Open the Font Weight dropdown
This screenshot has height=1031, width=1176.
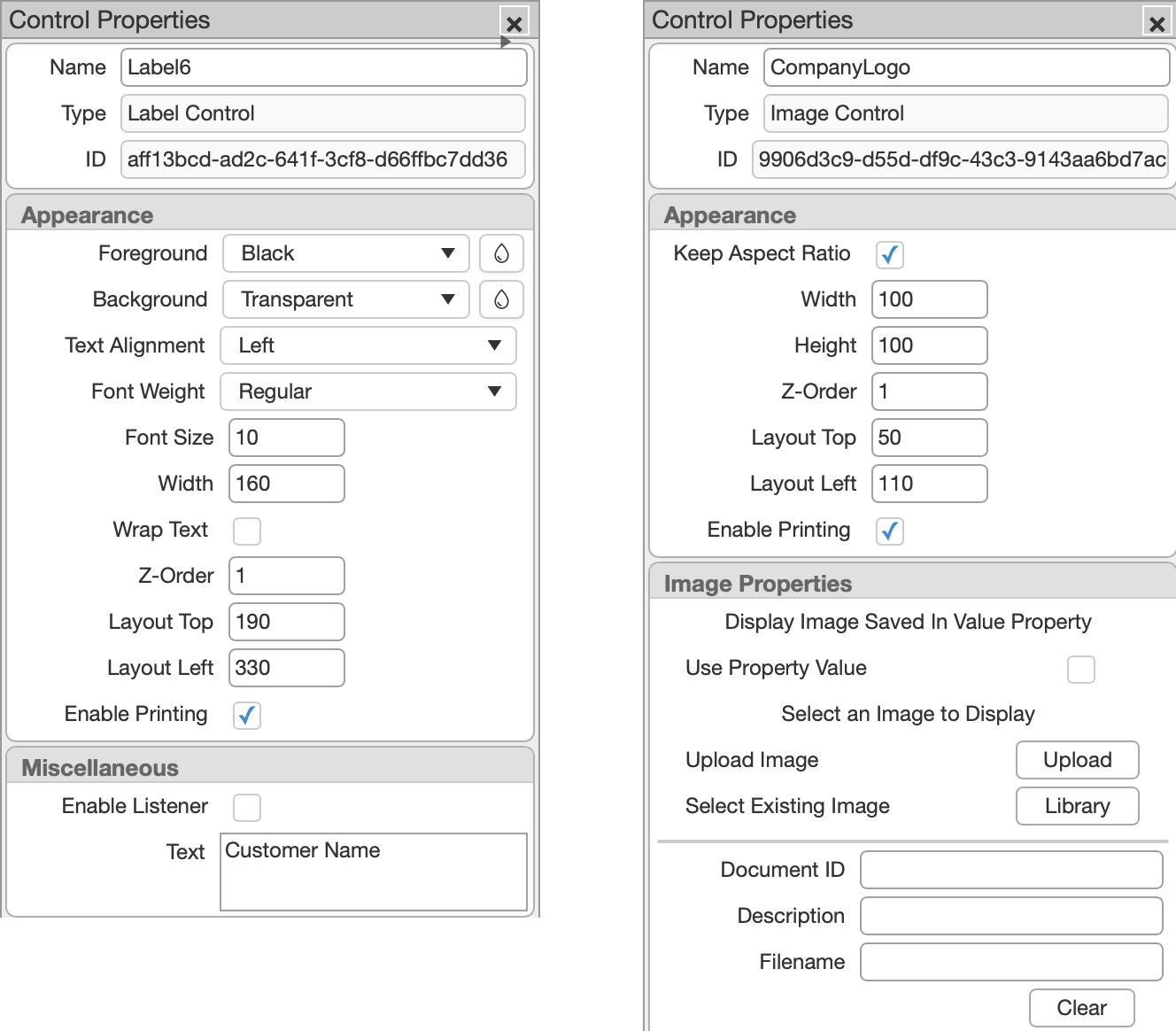[368, 391]
